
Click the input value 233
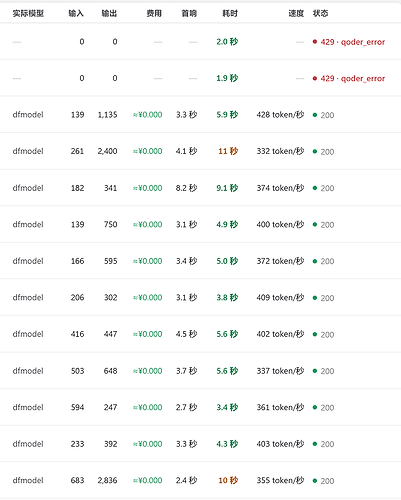click(x=77, y=444)
